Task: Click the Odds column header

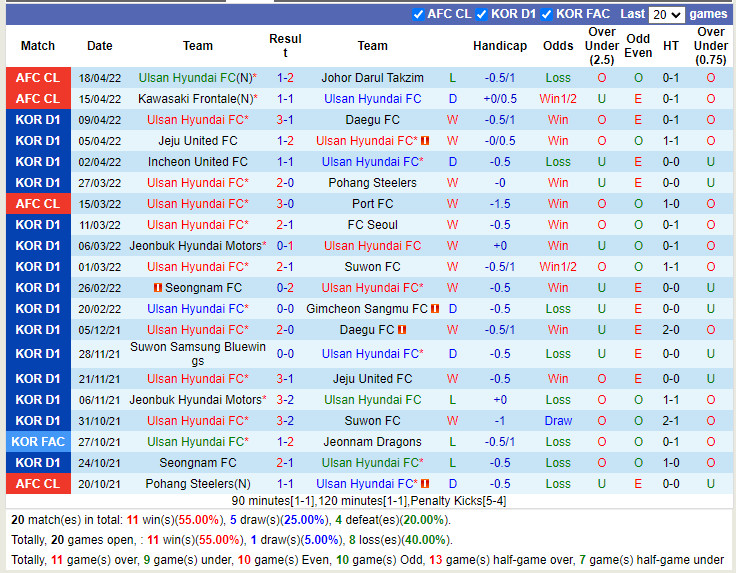Action: 558,46
